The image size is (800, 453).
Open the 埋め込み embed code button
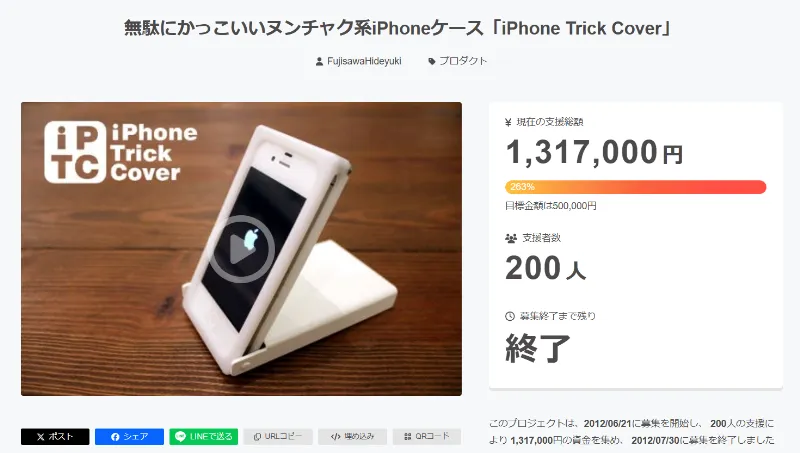pyautogui.click(x=352, y=437)
